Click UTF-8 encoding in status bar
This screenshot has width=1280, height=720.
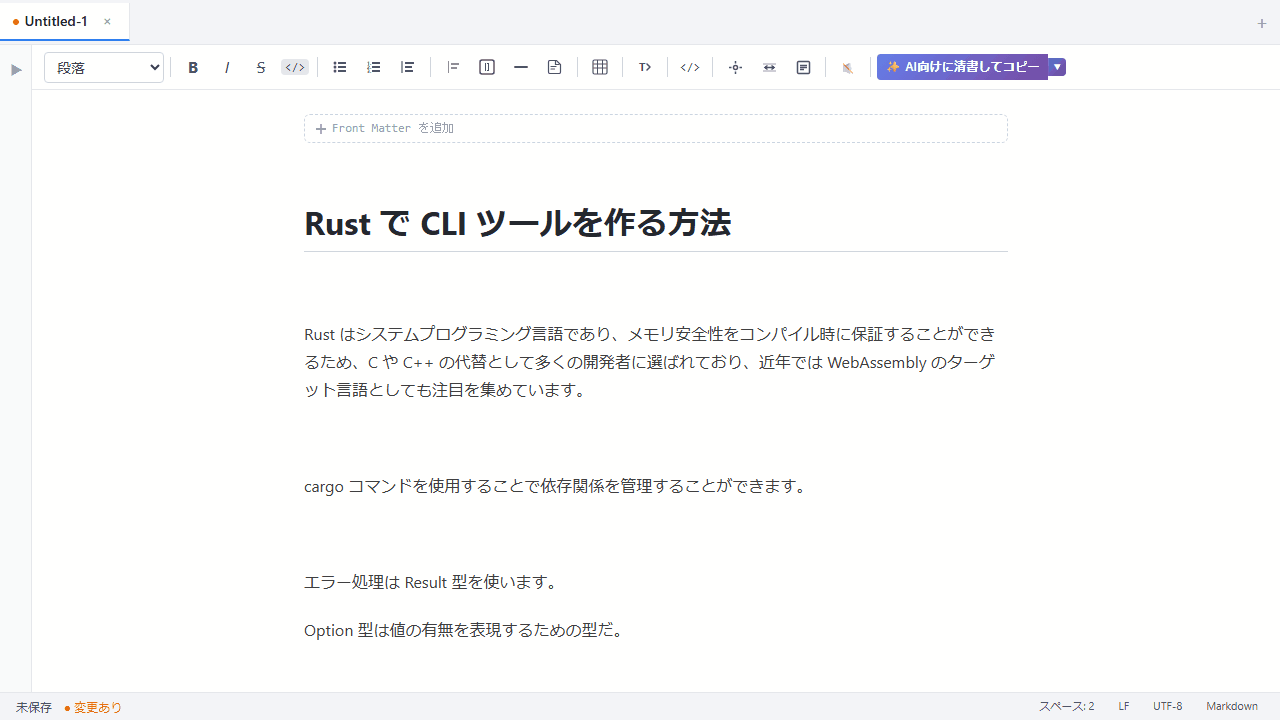(1167, 707)
